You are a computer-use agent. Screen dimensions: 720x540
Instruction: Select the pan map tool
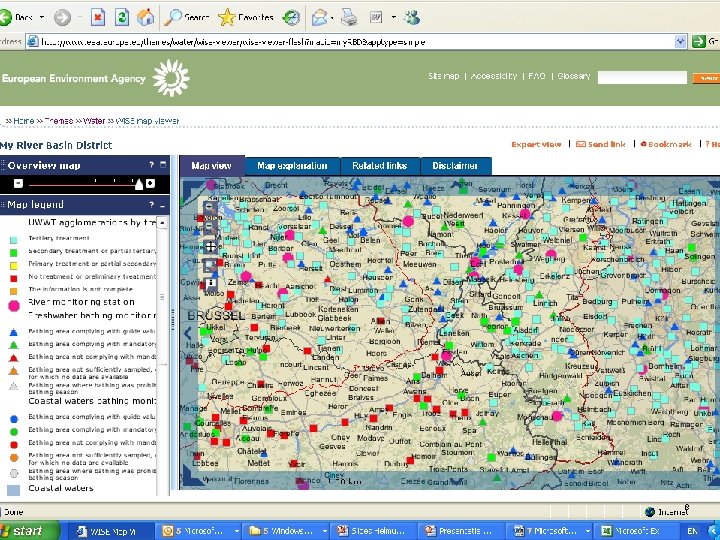tap(210, 246)
